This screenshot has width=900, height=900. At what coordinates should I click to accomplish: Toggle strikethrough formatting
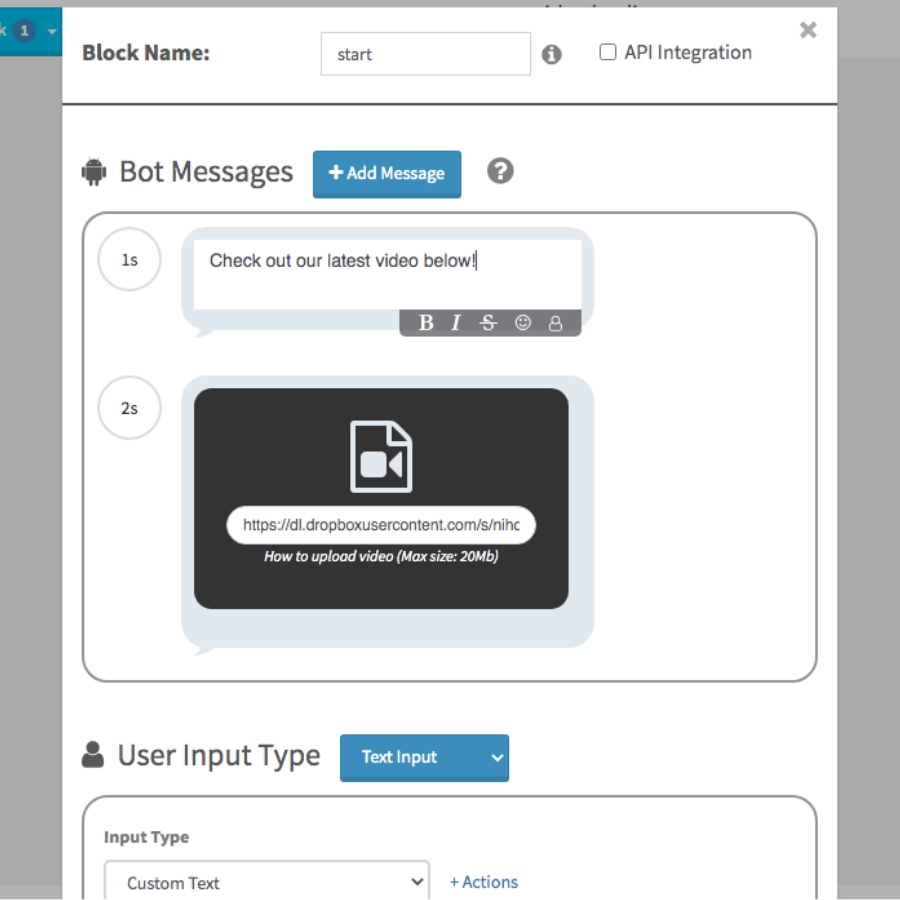488,323
